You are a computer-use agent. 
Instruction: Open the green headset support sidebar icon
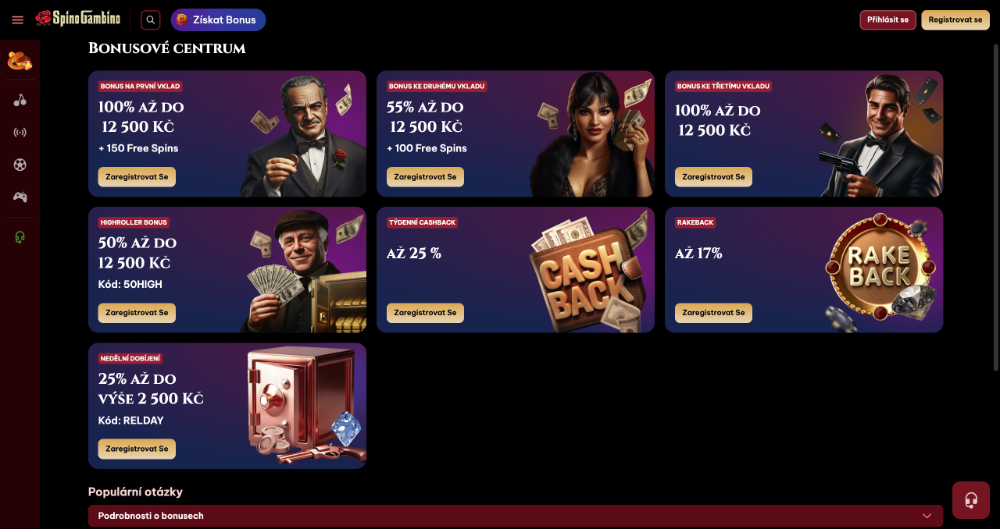[x=20, y=237]
